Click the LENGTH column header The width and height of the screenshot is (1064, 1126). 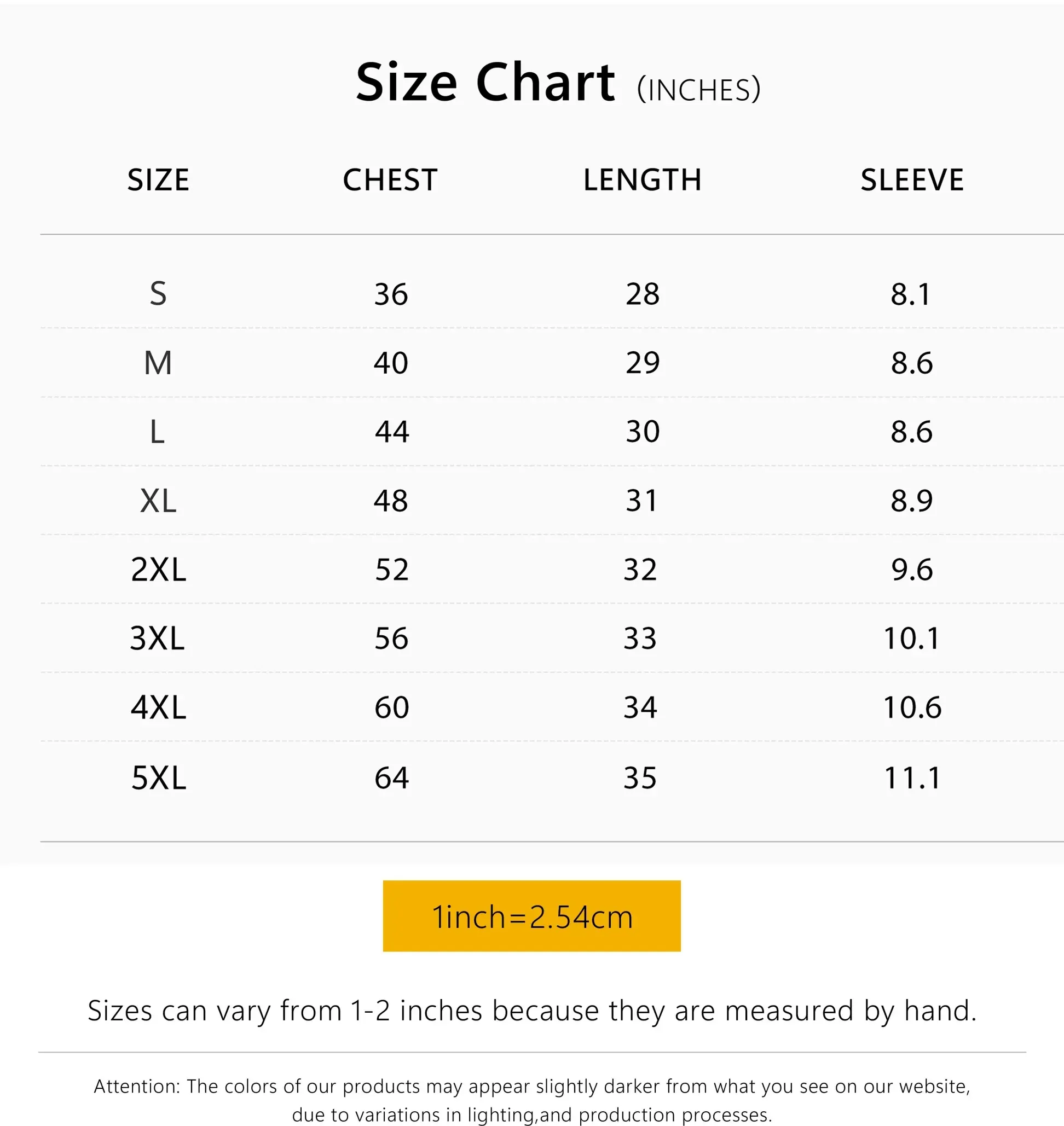[642, 181]
